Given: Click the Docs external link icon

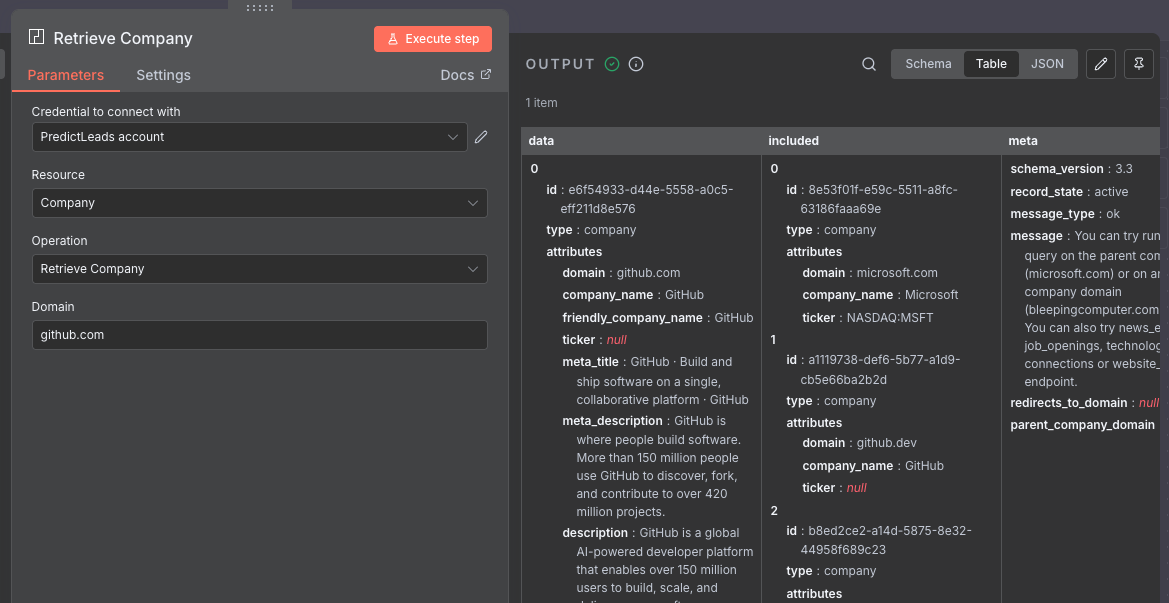Looking at the screenshot, I should (x=486, y=75).
